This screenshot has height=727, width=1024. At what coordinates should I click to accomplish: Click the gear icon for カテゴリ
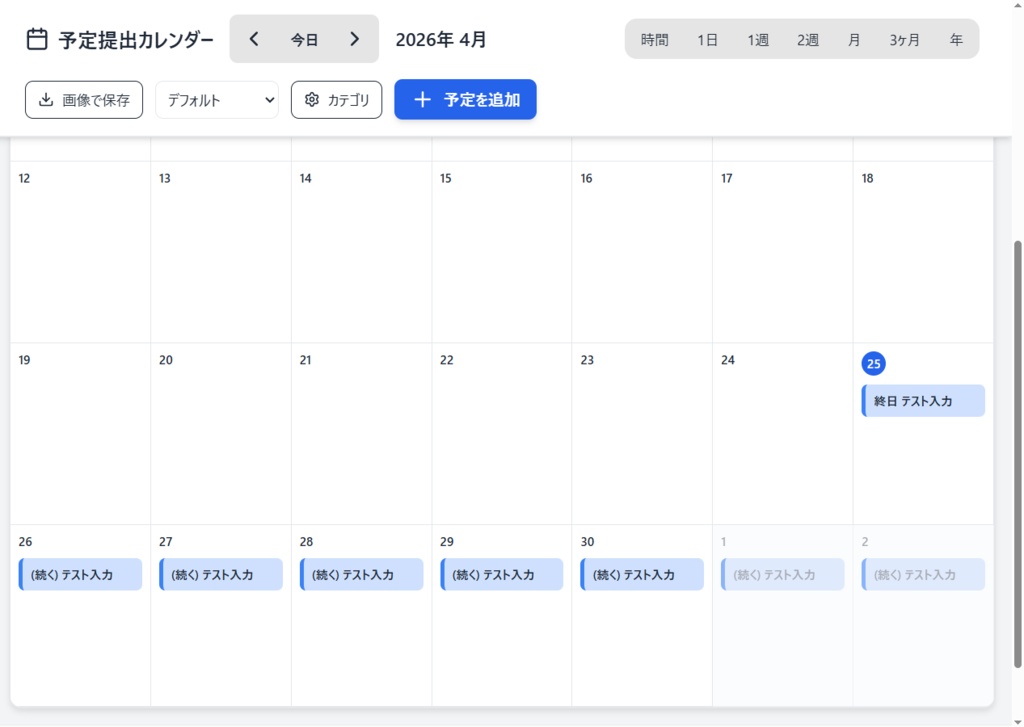point(311,100)
